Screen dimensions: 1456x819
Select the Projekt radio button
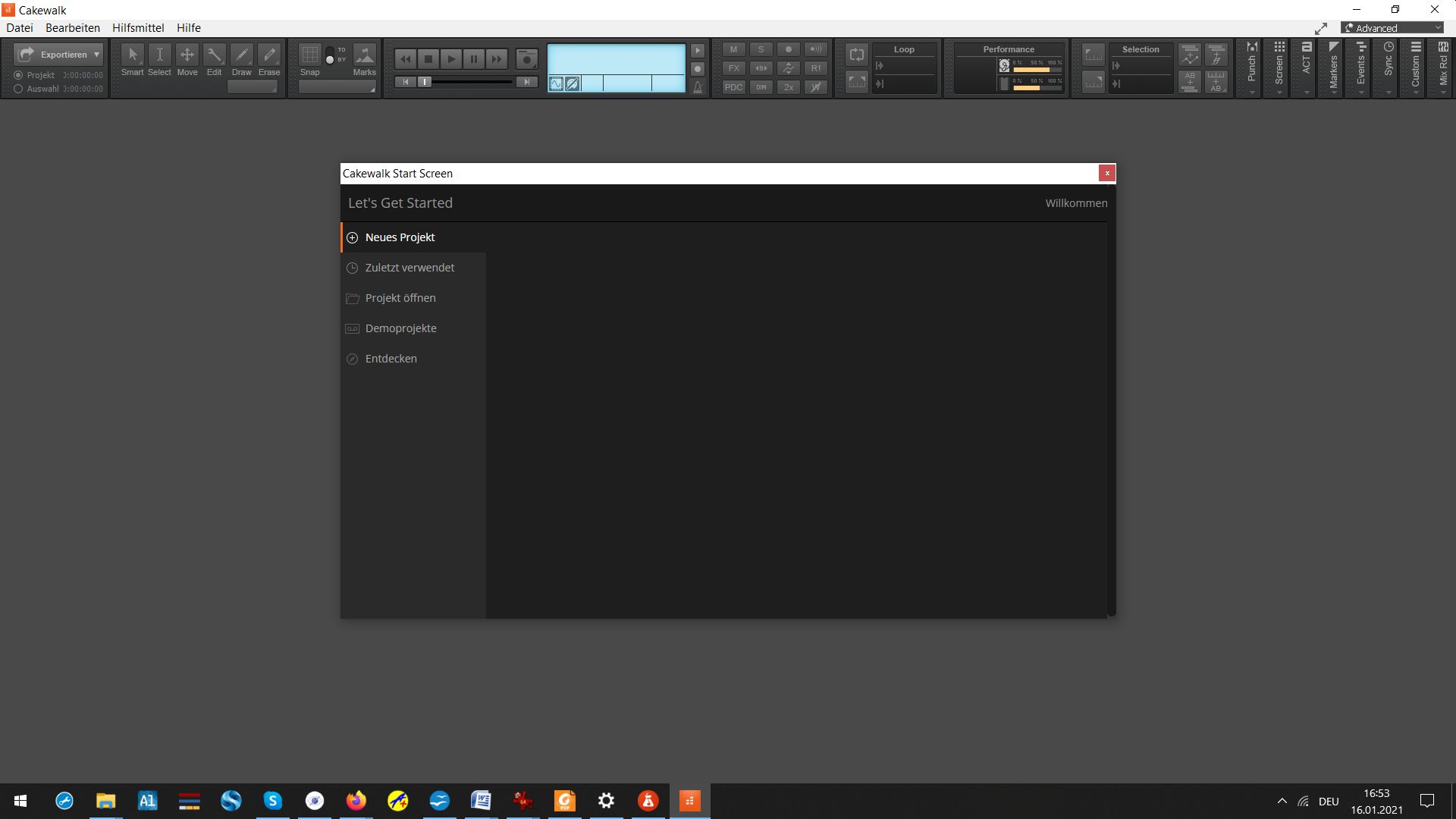point(18,75)
